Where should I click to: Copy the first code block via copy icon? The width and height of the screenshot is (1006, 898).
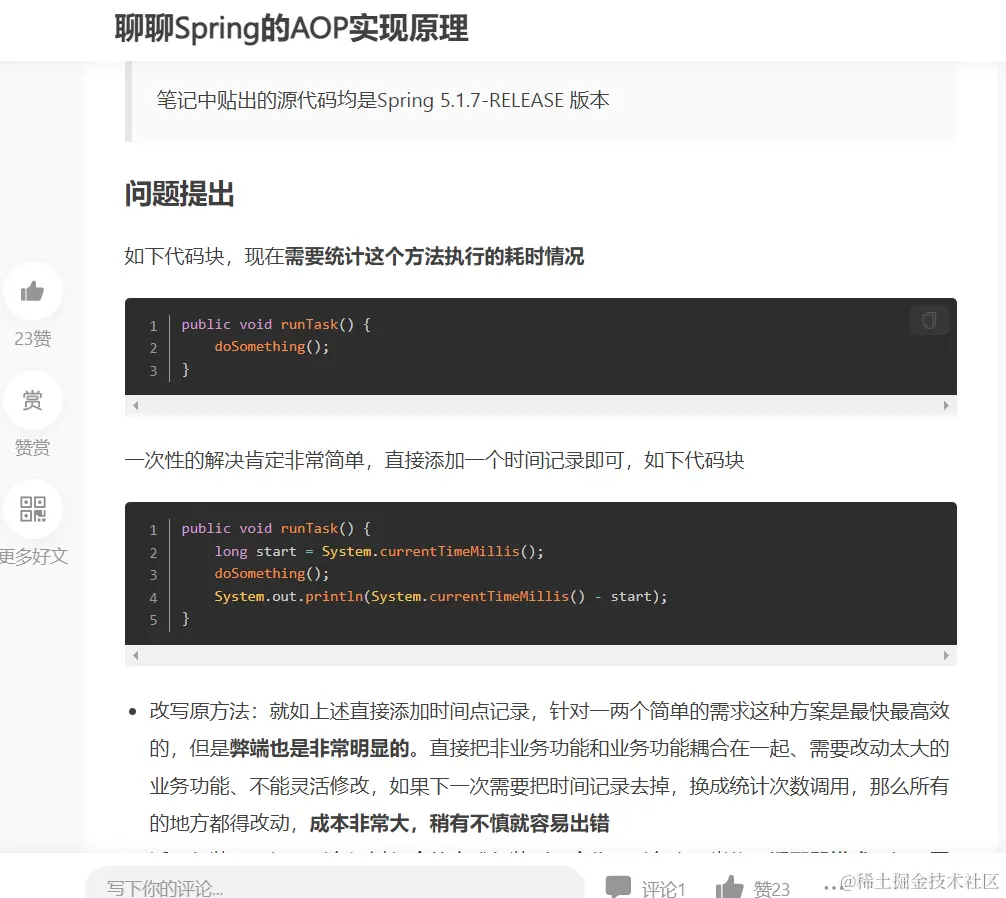pos(929,320)
